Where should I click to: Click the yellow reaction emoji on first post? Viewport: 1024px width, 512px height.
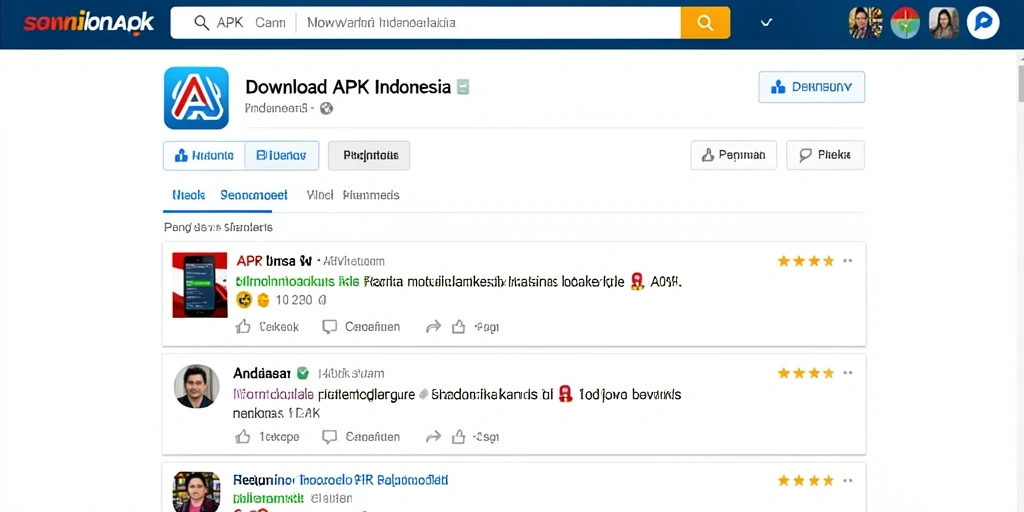244,300
